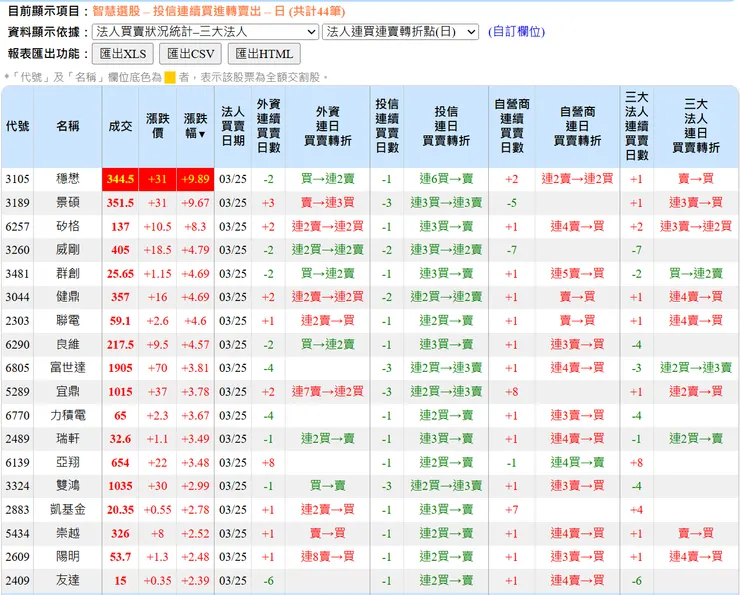740x595 pixels.
Task: Click 穩懋 change percent +9.89
Action: pos(195,179)
